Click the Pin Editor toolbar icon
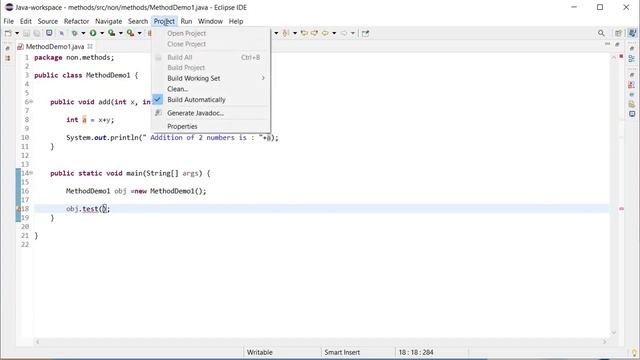This screenshot has height=360, width=640. pyautogui.click(x=365, y=33)
